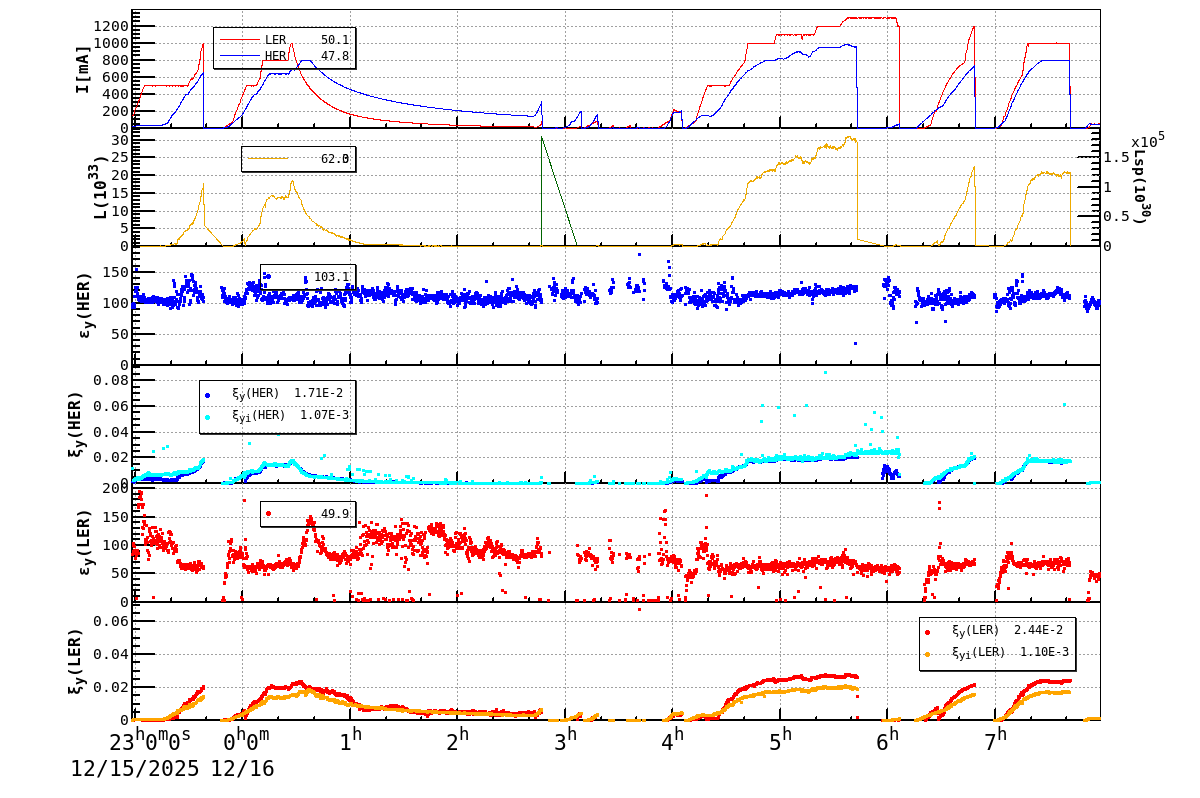Click the 0.06 tick on the ξy(LER) axis
This screenshot has width=1200, height=798.
pos(110,621)
